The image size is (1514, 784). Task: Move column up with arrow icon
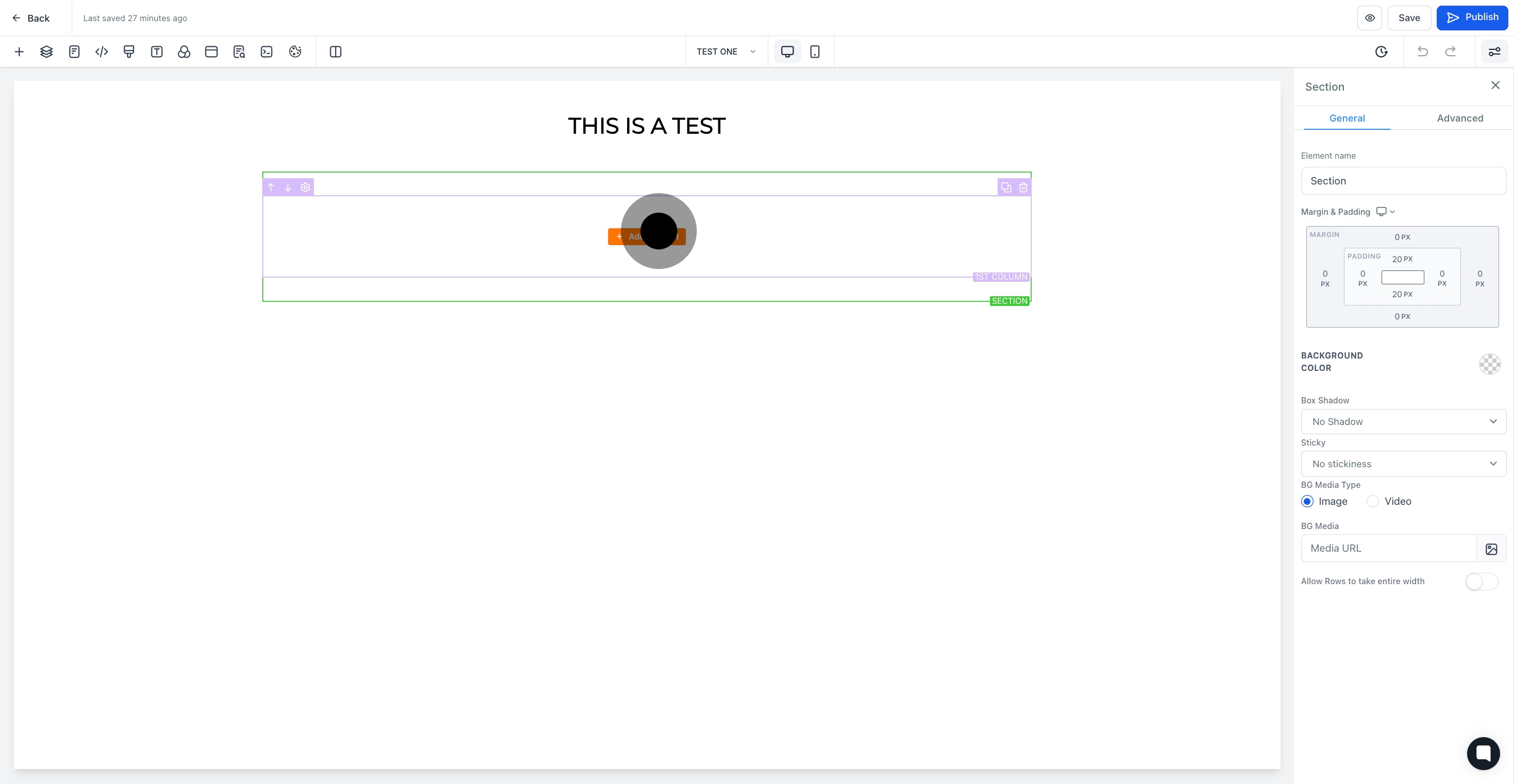271,188
